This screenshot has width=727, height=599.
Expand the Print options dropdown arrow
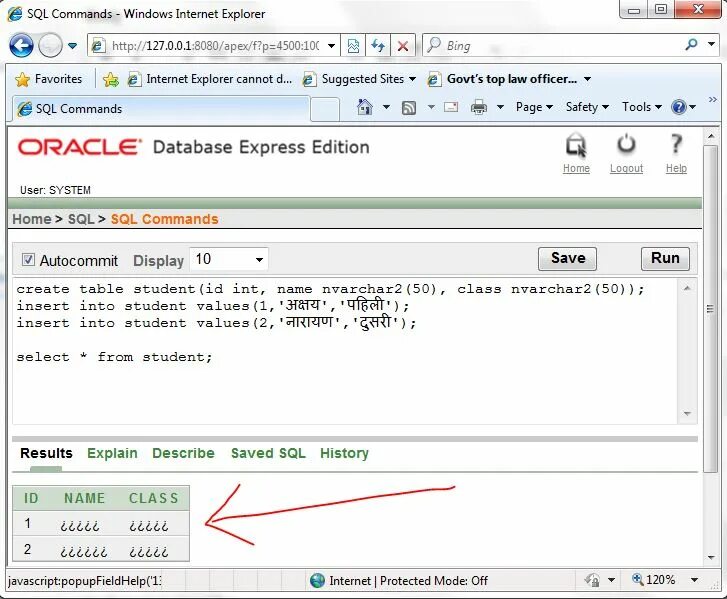tap(500, 108)
